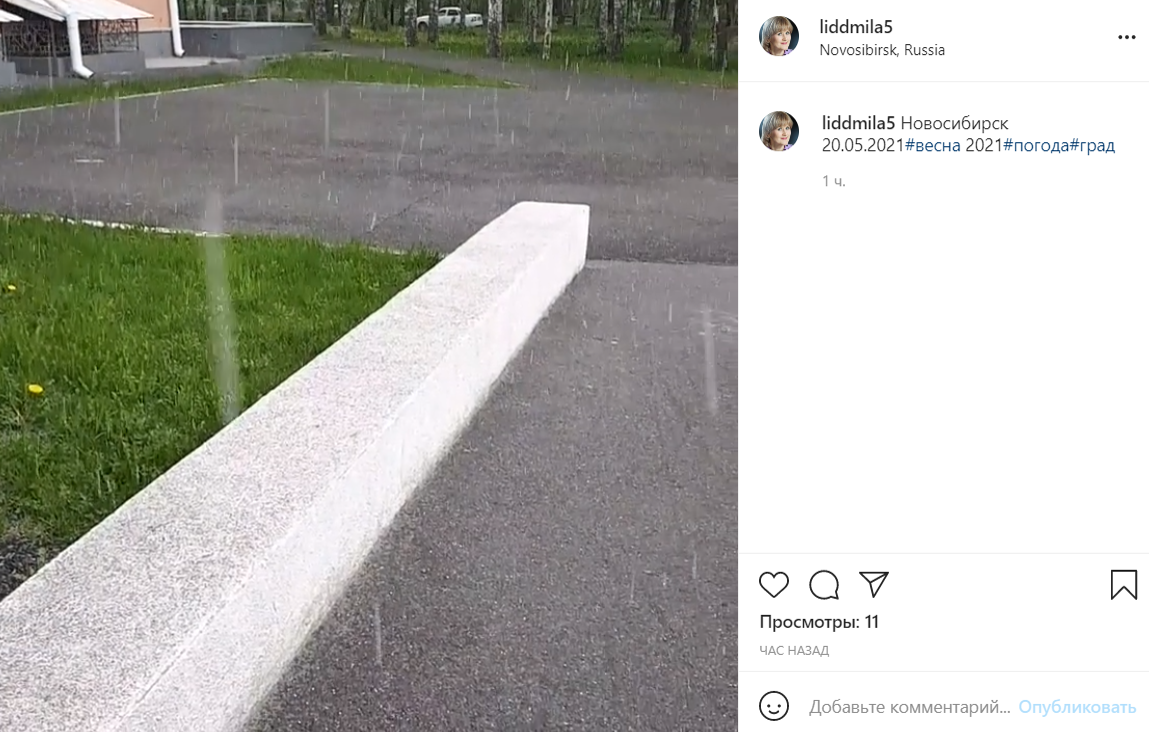Focus the add comment field
Screen dimensions: 1149x732
(x=909, y=707)
